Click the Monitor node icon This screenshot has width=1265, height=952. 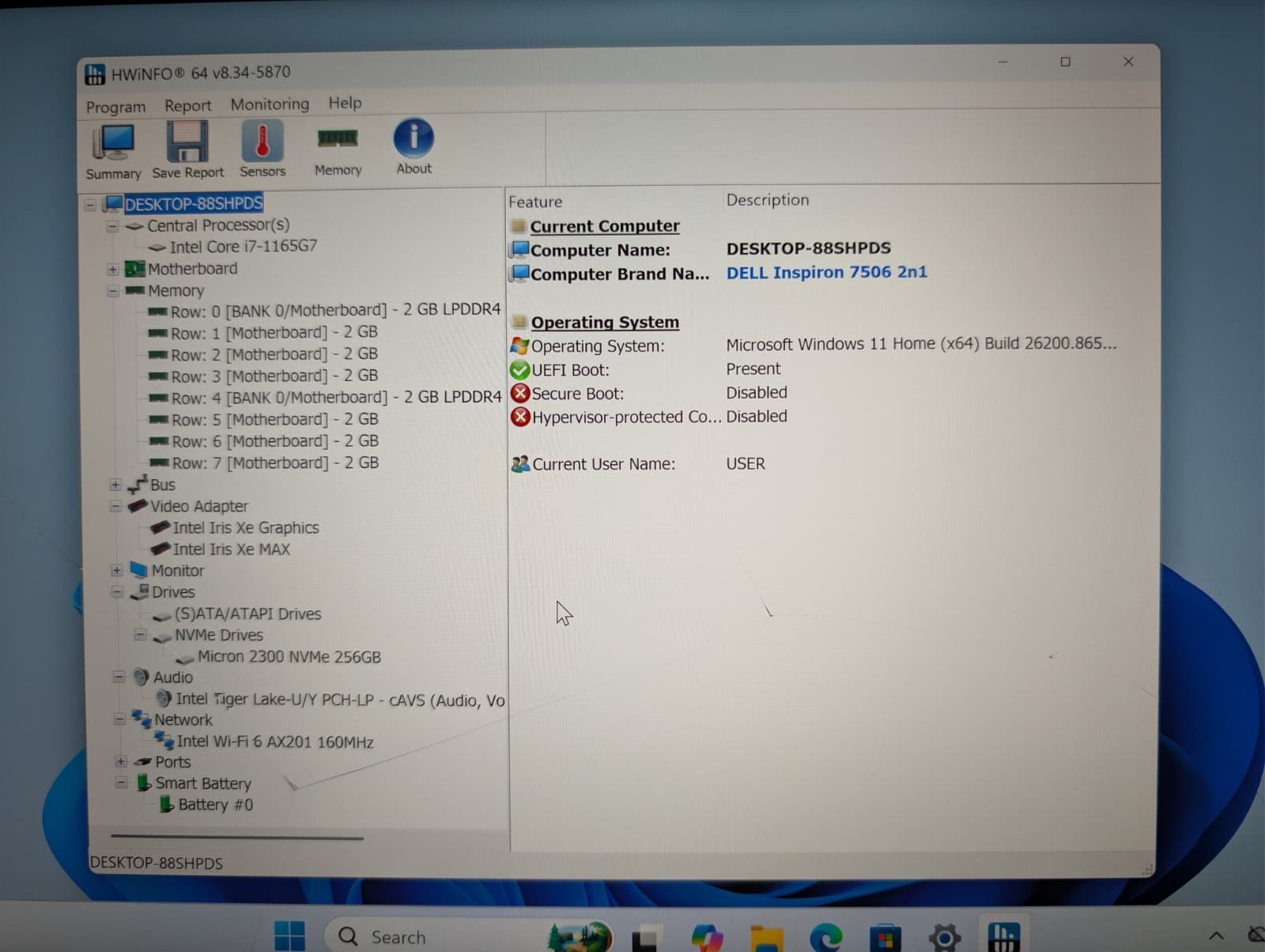138,569
